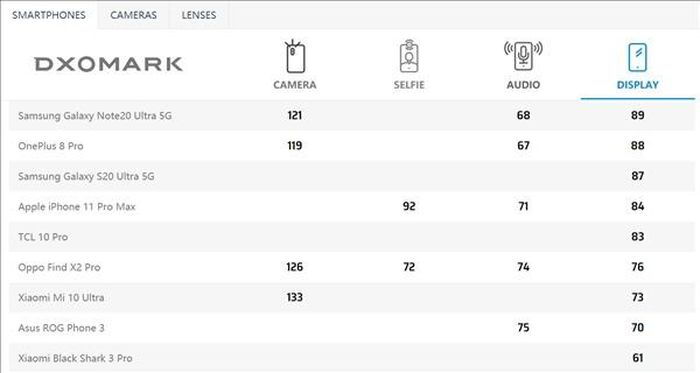Click the Audio microphone icon
Screen dimensions: 700x373
523,56
